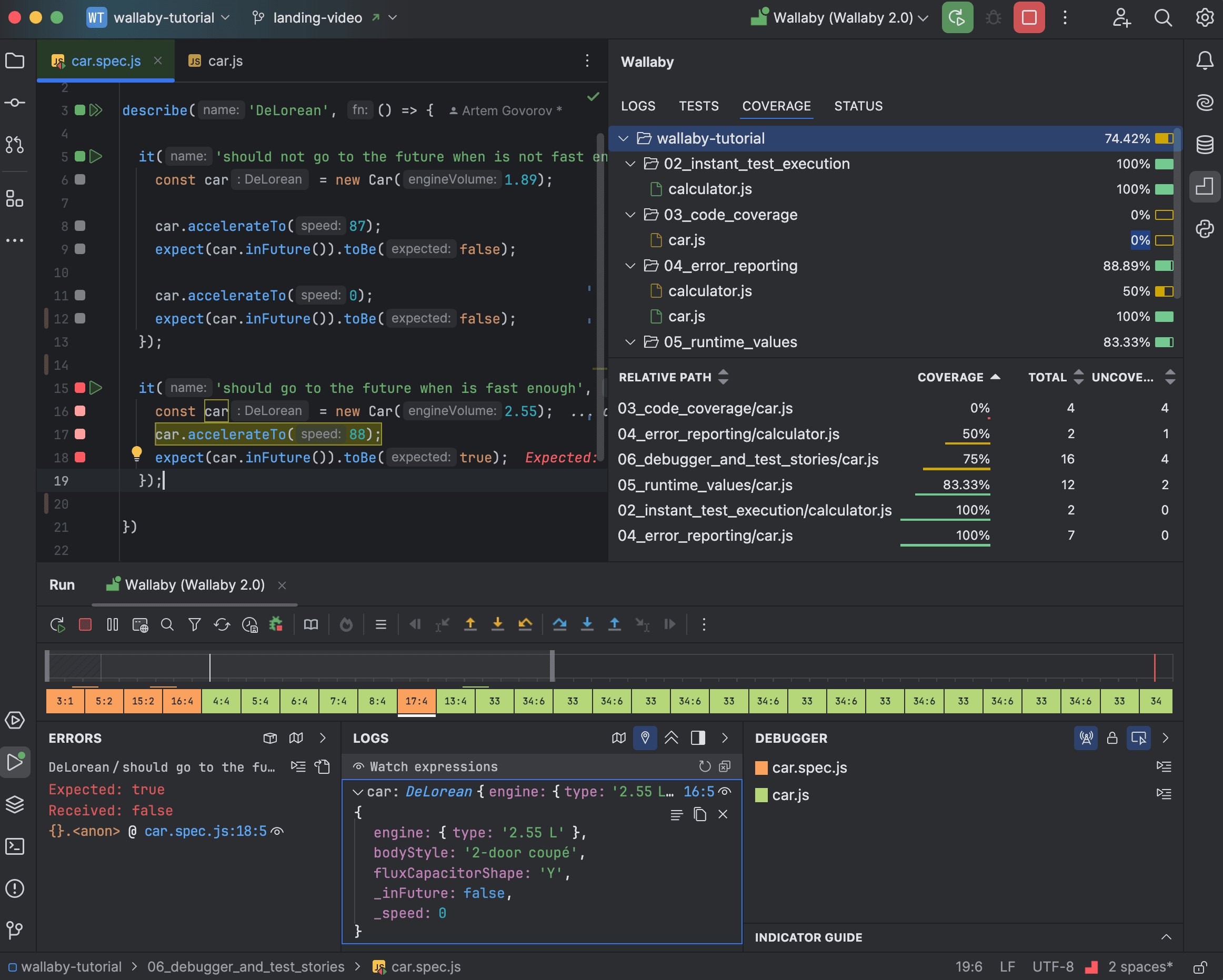Sort by the COVERAGE column header
The height and width of the screenshot is (980, 1223).
(959, 377)
